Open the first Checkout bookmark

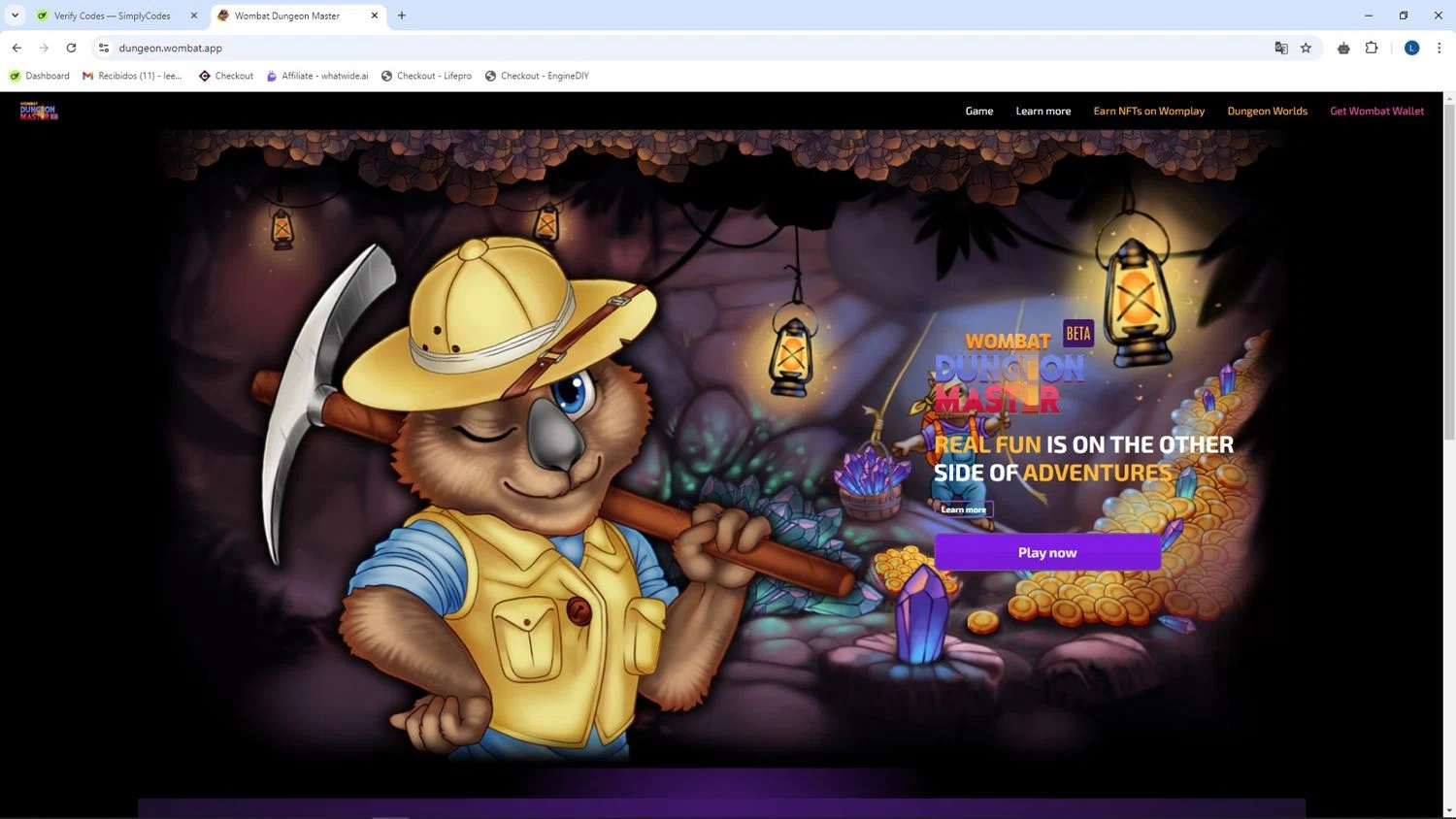[226, 76]
